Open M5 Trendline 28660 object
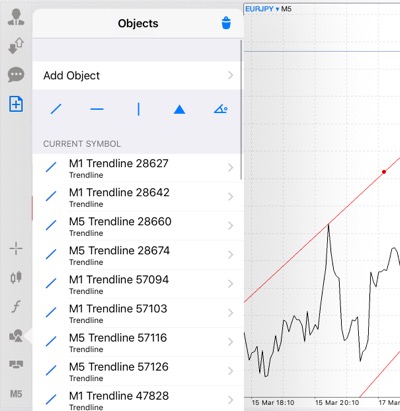This screenshot has width=400, height=411. (138, 226)
